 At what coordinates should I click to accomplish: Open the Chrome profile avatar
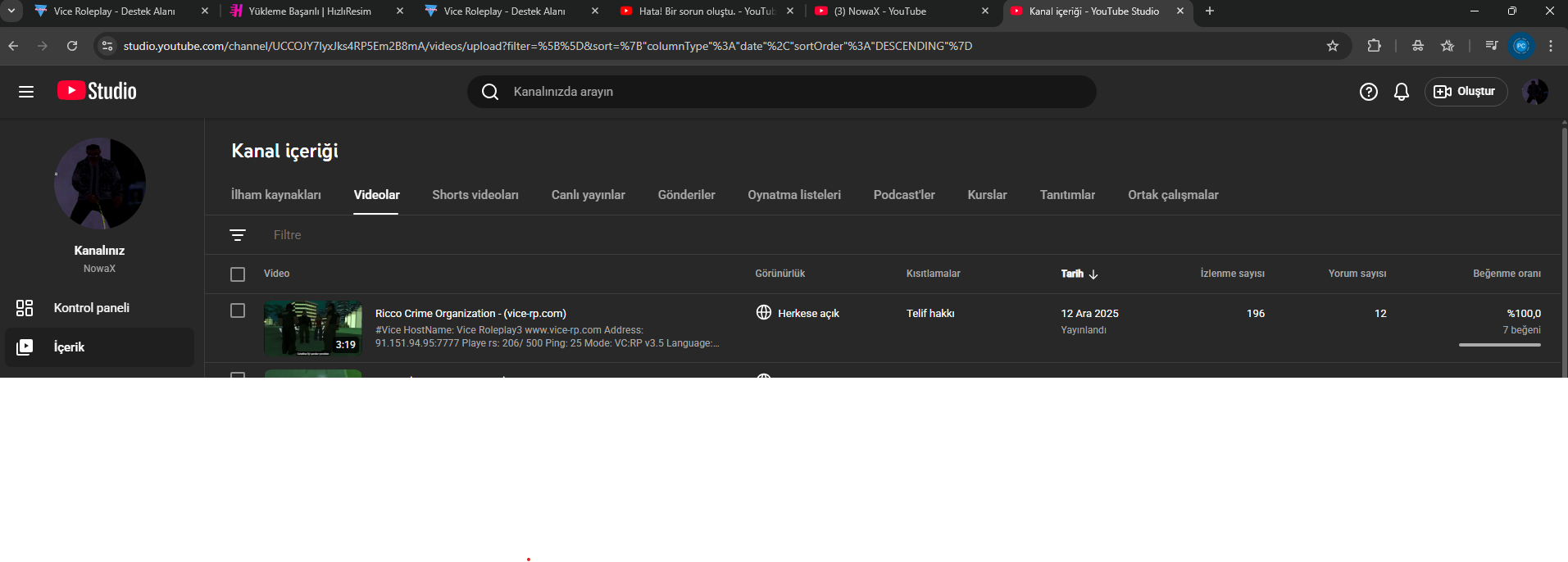coord(1521,46)
